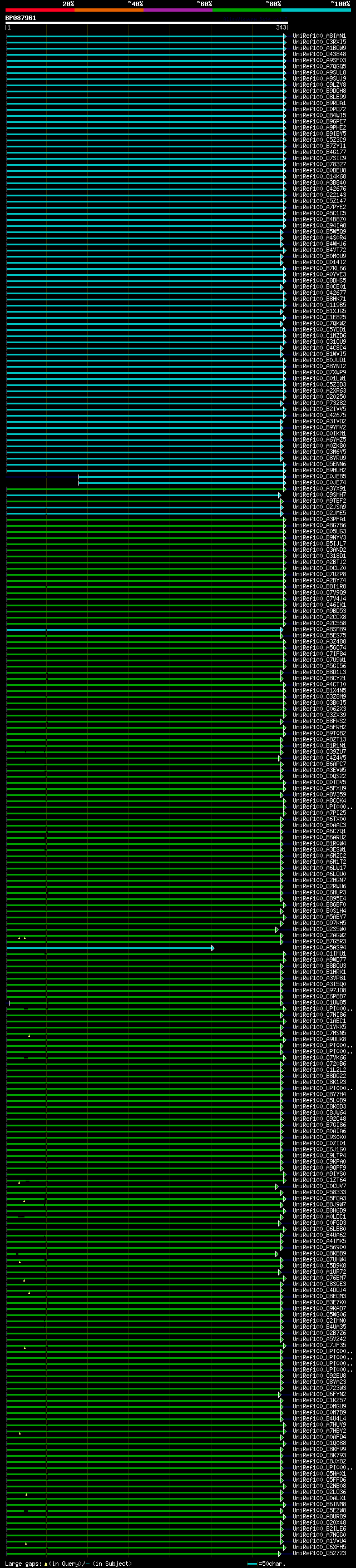Select the UniRef100_Q92C48 label
Image resolution: width=356 pixels, height=1568 pixels.
click(x=319, y=1119)
